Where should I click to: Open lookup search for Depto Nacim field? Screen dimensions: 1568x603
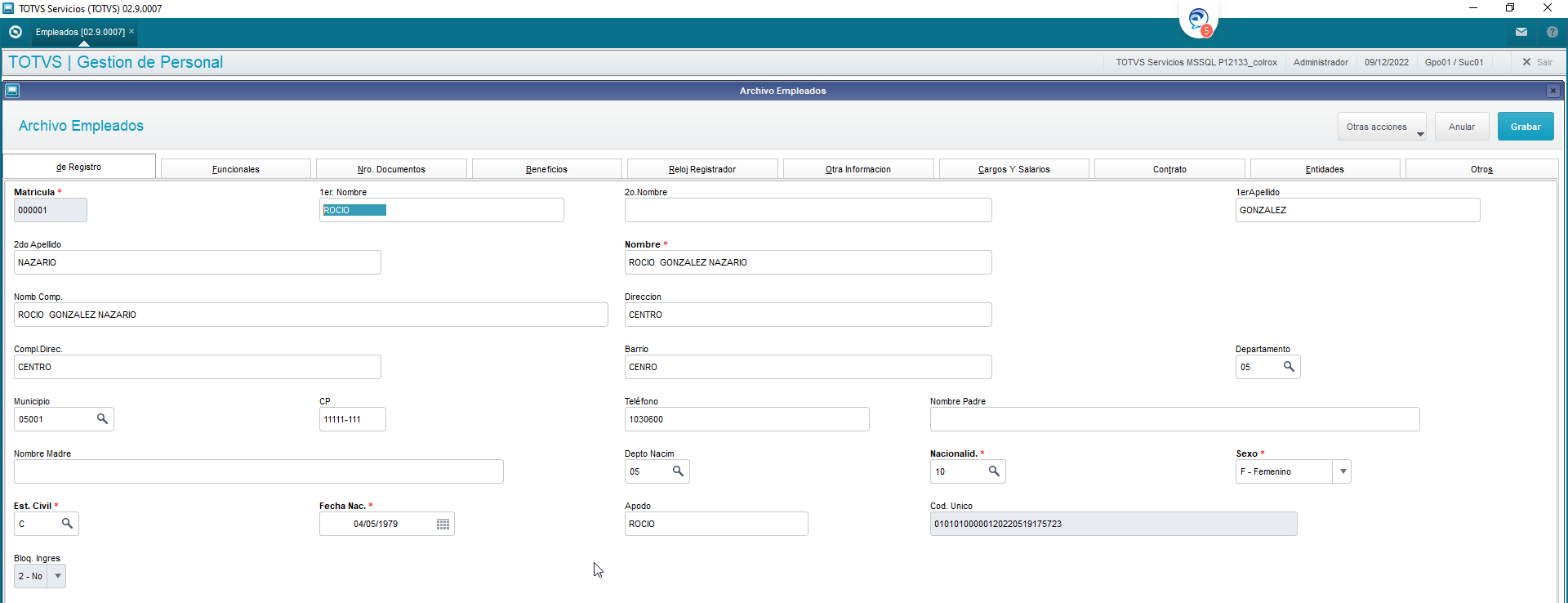678,471
